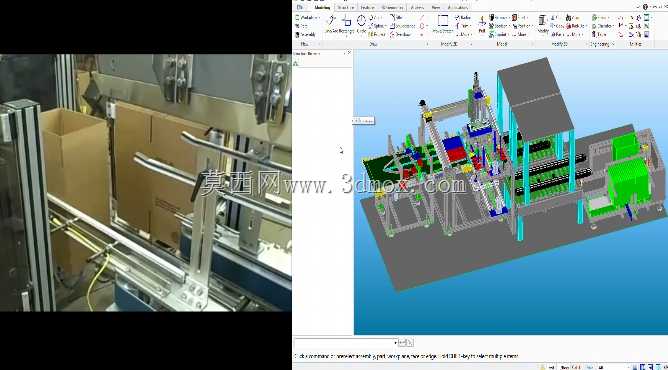
Task: Activate the Pull tool in Model group
Action: (x=482, y=25)
